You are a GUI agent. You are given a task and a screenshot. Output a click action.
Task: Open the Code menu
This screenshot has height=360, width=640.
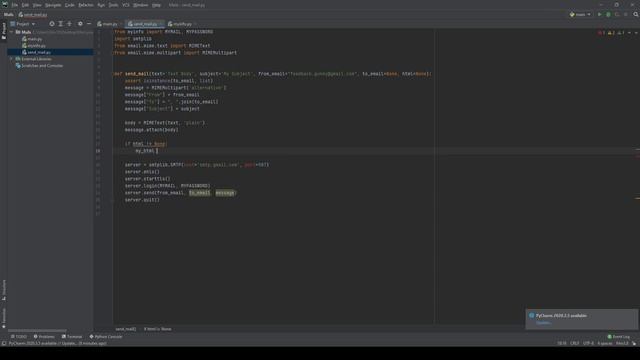point(70,5)
